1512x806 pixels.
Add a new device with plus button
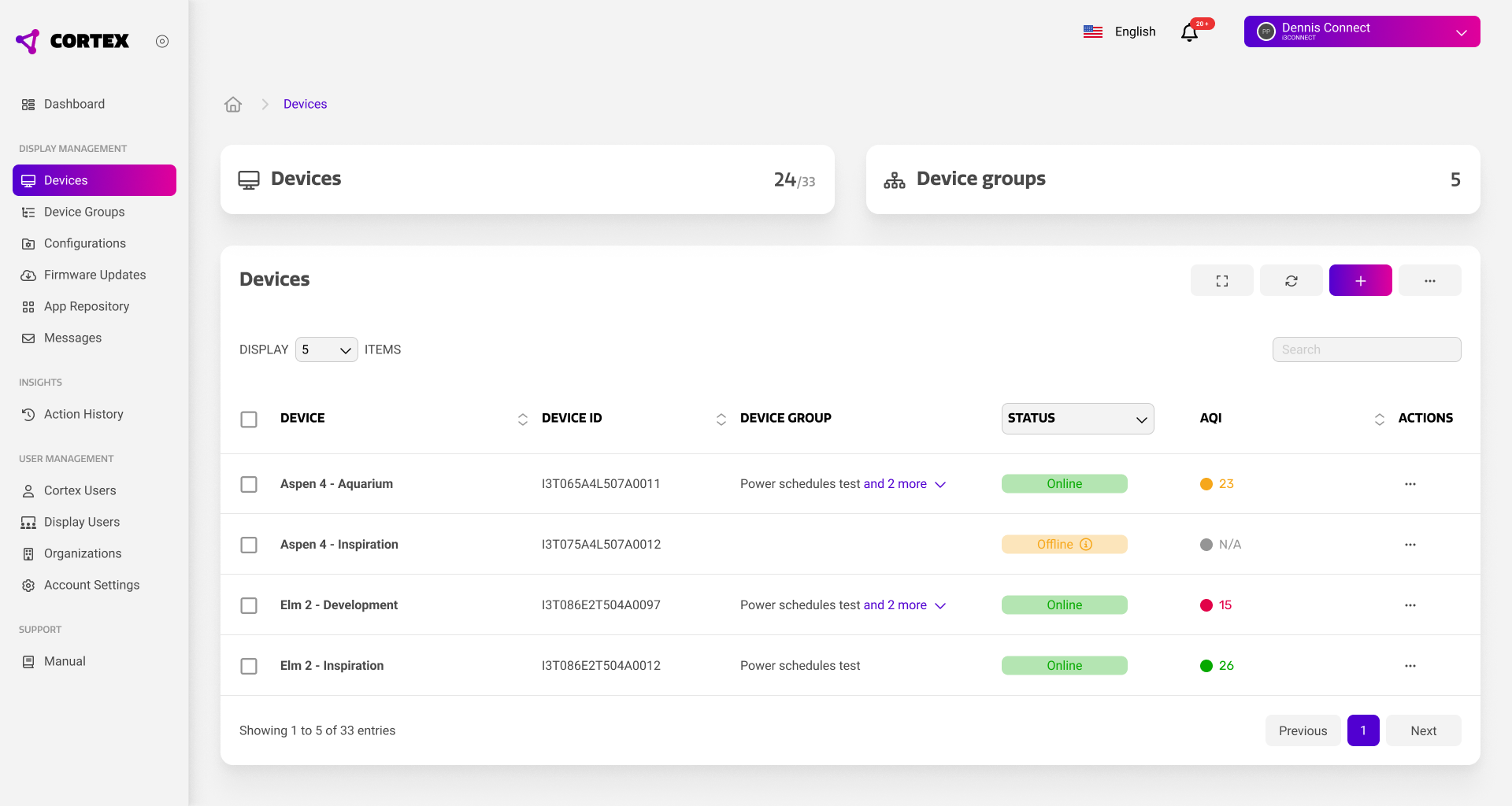point(1360,281)
